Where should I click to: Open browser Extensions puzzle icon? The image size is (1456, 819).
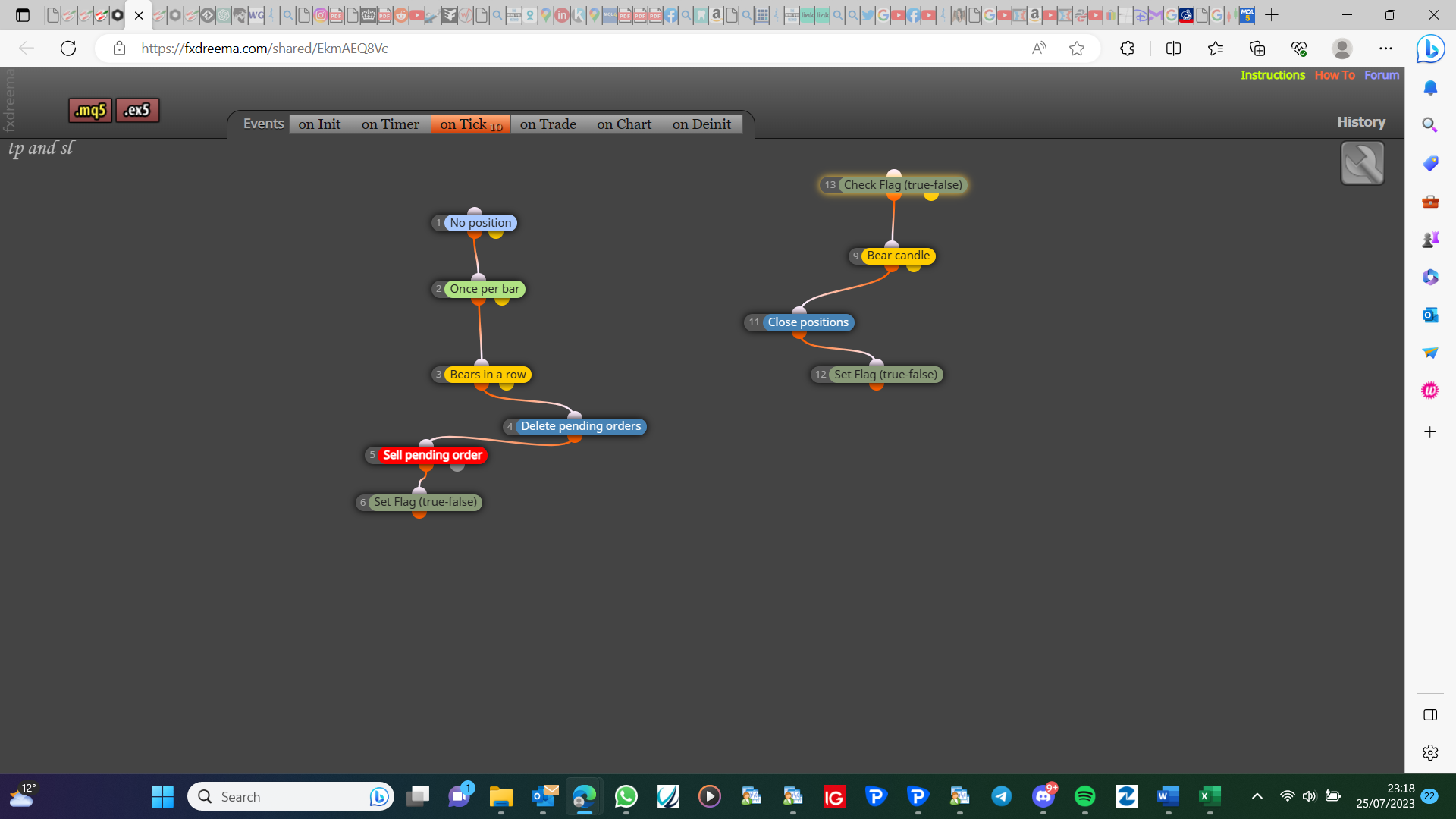coord(1127,49)
